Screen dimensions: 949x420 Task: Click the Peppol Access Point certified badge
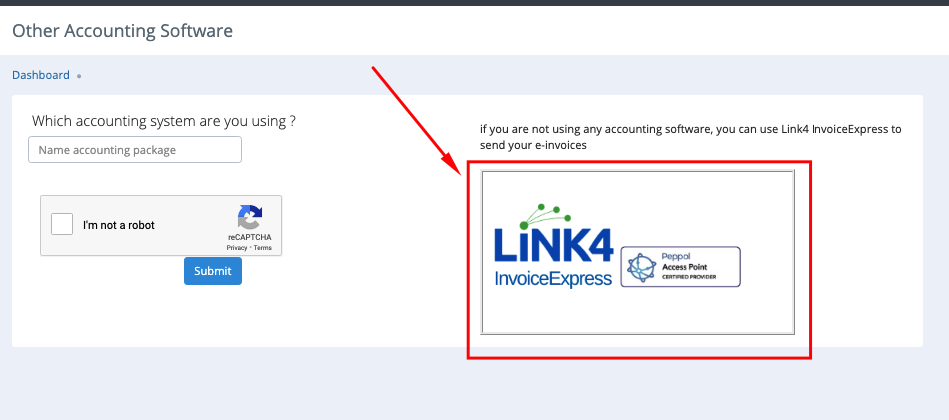(680, 267)
